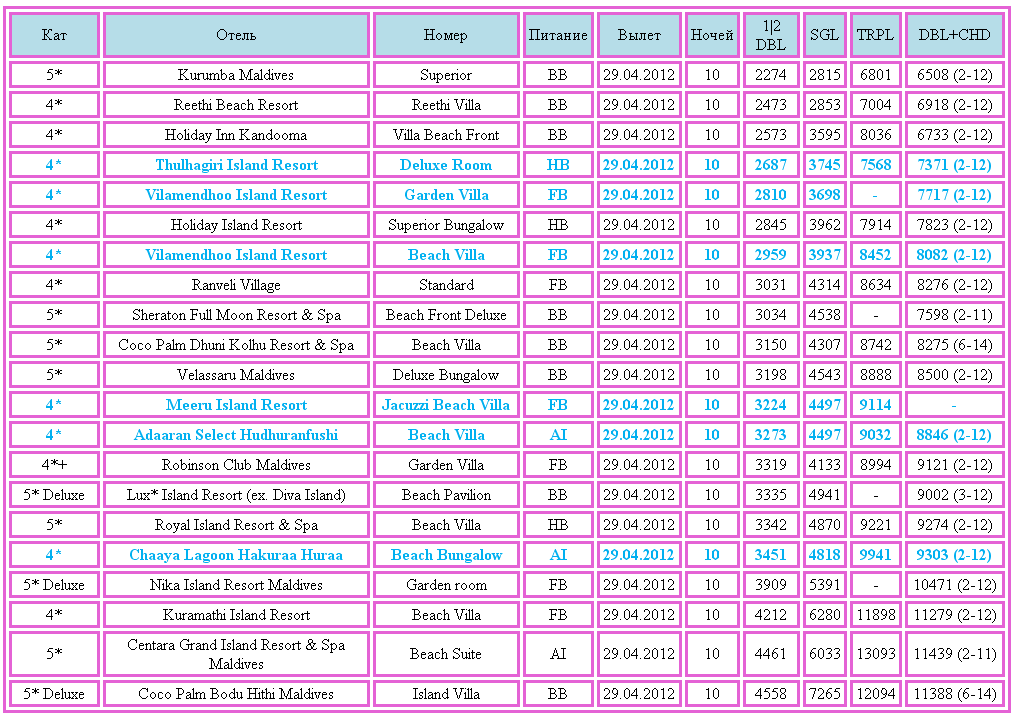The height and width of the screenshot is (722, 1019).
Task: Select the Centara Grand Island Resort cell
Action: click(236, 654)
